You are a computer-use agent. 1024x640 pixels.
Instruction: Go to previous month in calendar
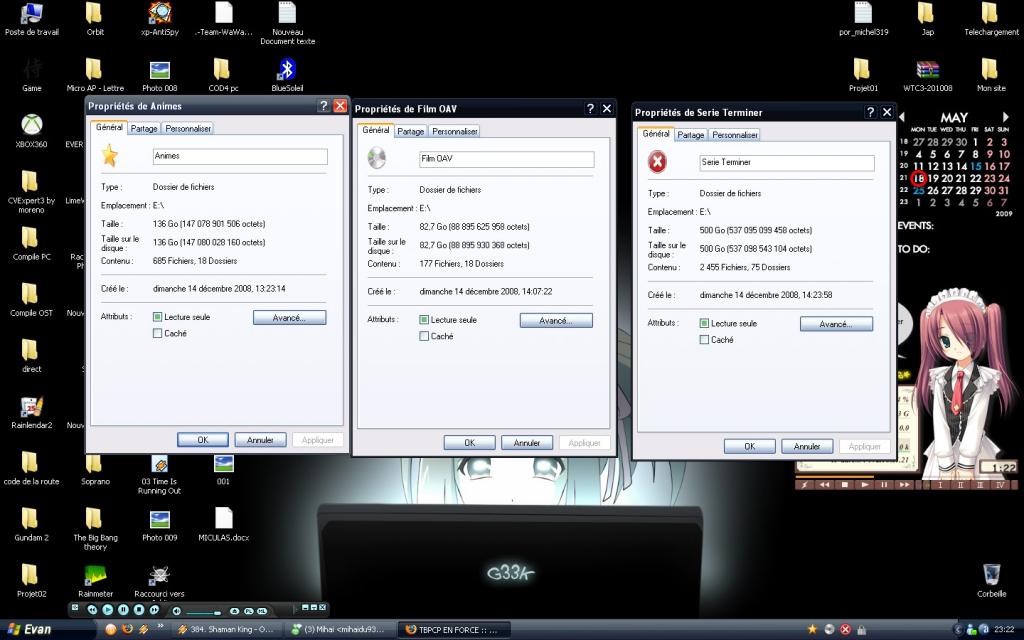tap(902, 117)
